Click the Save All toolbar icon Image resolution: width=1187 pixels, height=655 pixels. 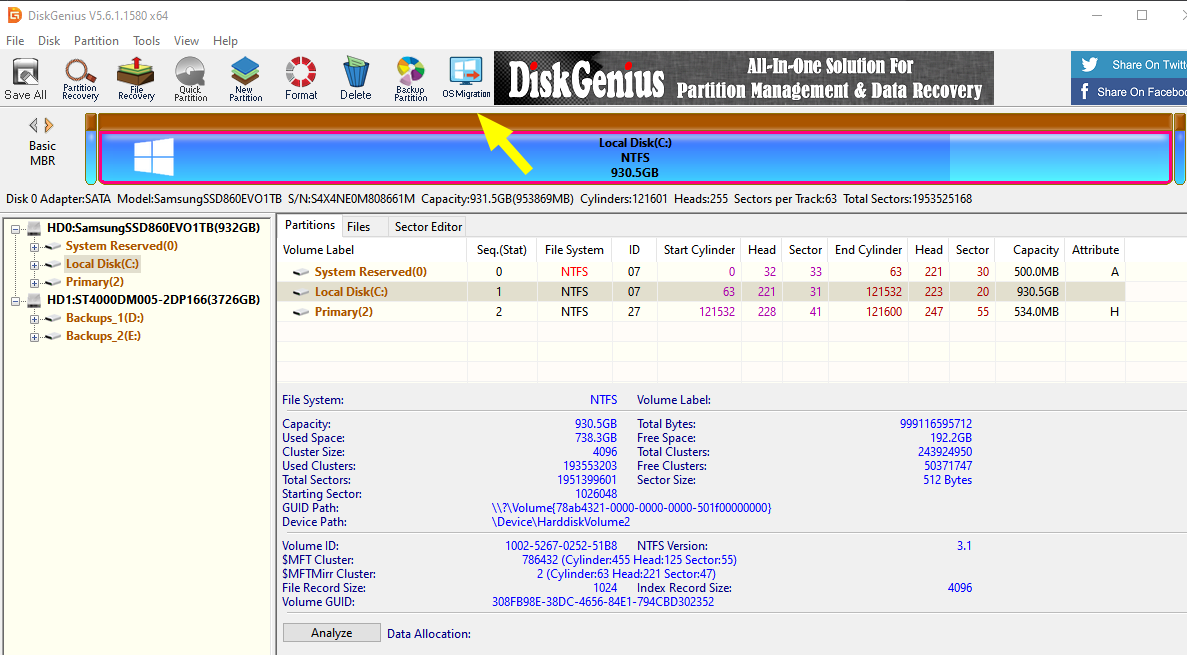26,79
